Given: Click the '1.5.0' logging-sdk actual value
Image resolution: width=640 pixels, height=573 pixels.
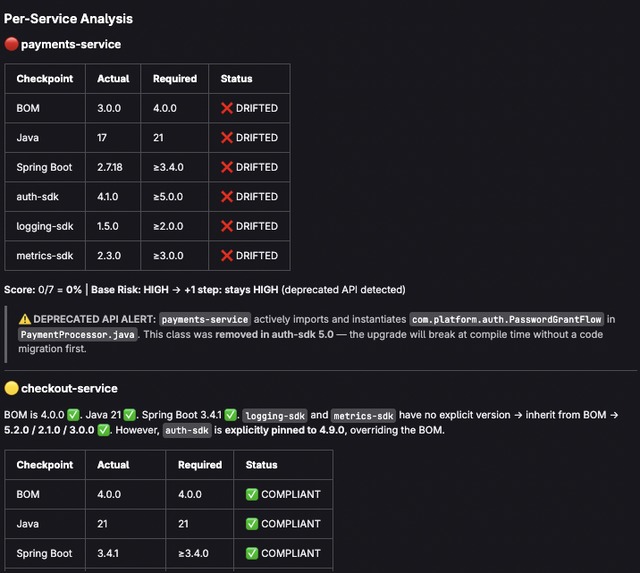Looking at the screenshot, I should point(108,226).
